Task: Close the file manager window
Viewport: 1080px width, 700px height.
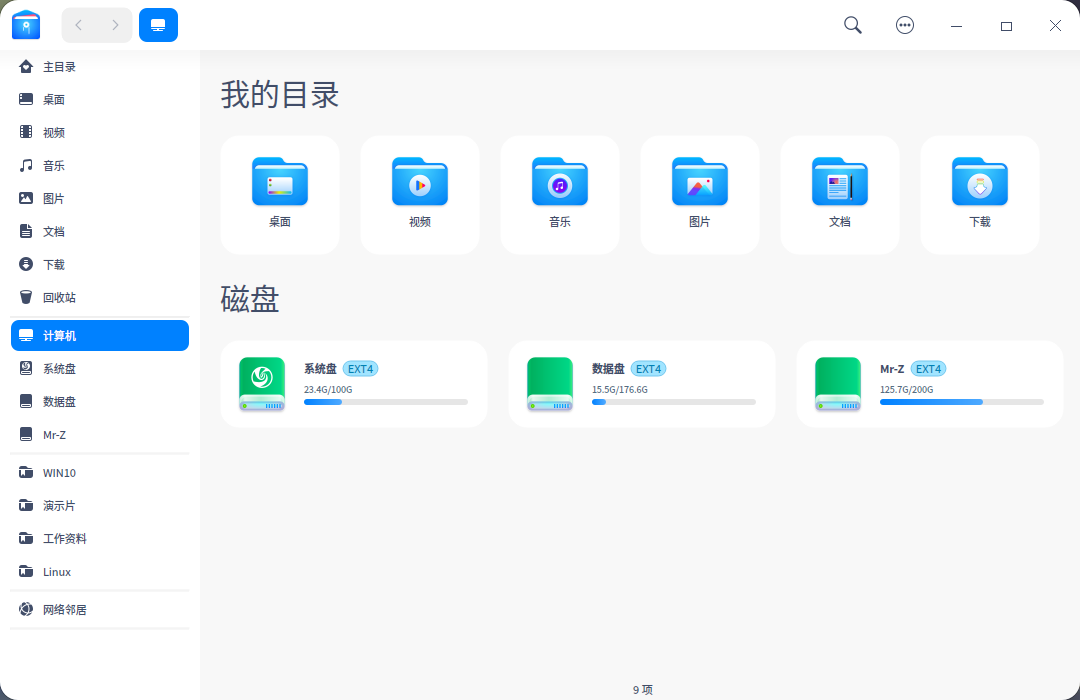Action: tap(1055, 25)
